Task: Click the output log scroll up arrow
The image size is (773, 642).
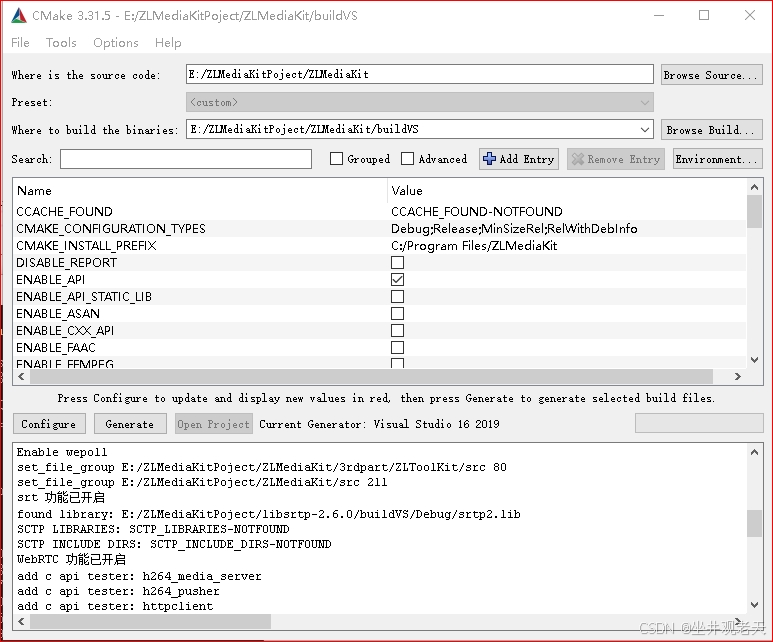Action: pos(754,452)
